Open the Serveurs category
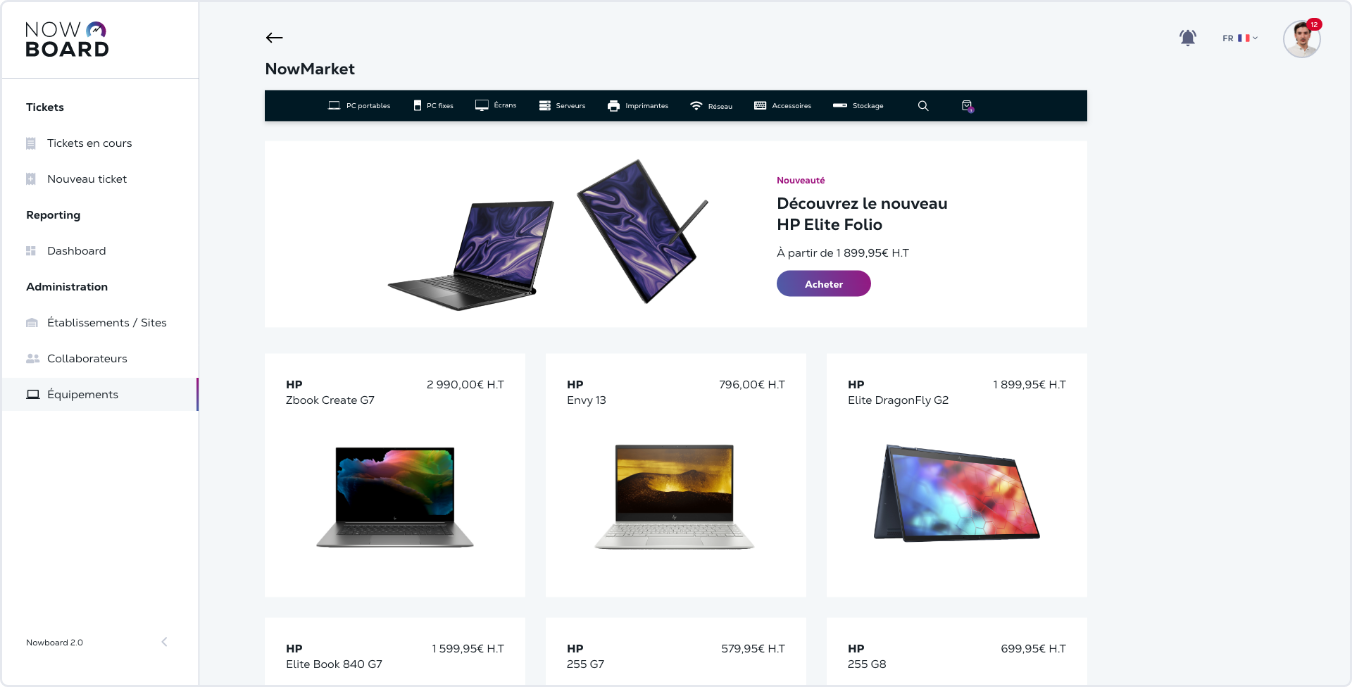This screenshot has width=1352, height=687. (x=562, y=106)
